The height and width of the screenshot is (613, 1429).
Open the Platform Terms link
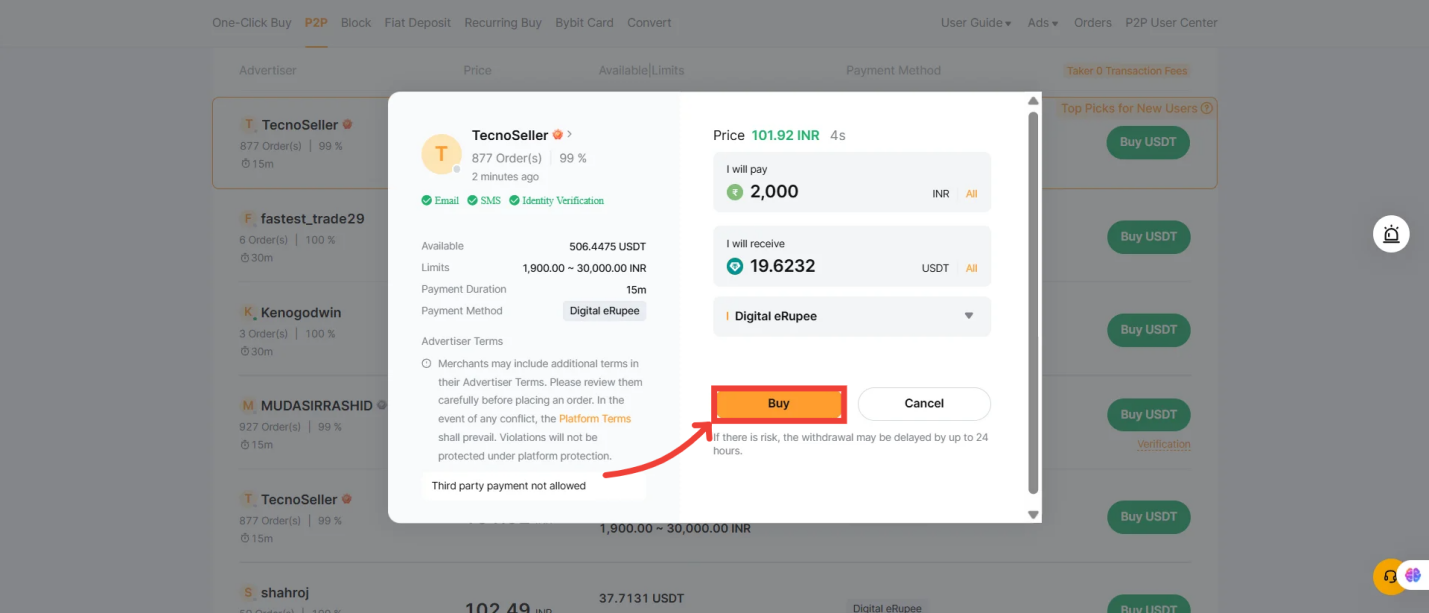(x=595, y=418)
